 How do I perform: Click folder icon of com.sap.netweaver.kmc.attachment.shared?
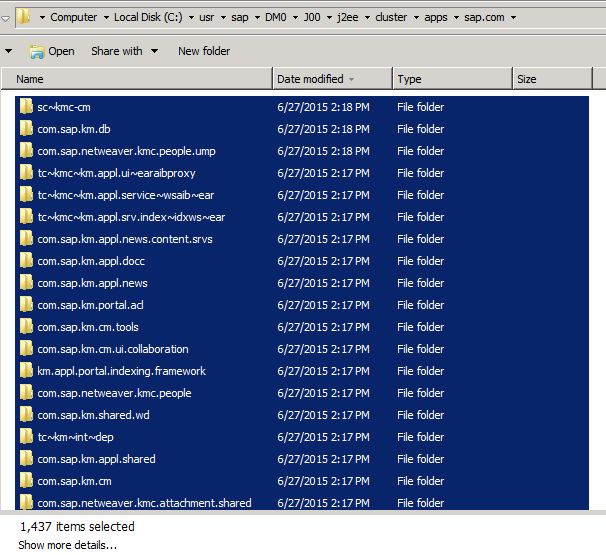(26, 502)
